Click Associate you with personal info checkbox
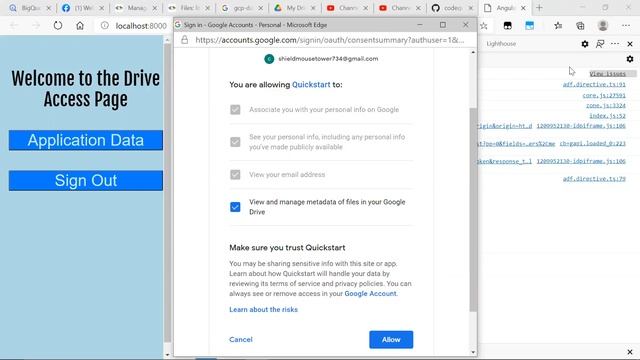Screen dimensions: 640x360 [x=235, y=109]
